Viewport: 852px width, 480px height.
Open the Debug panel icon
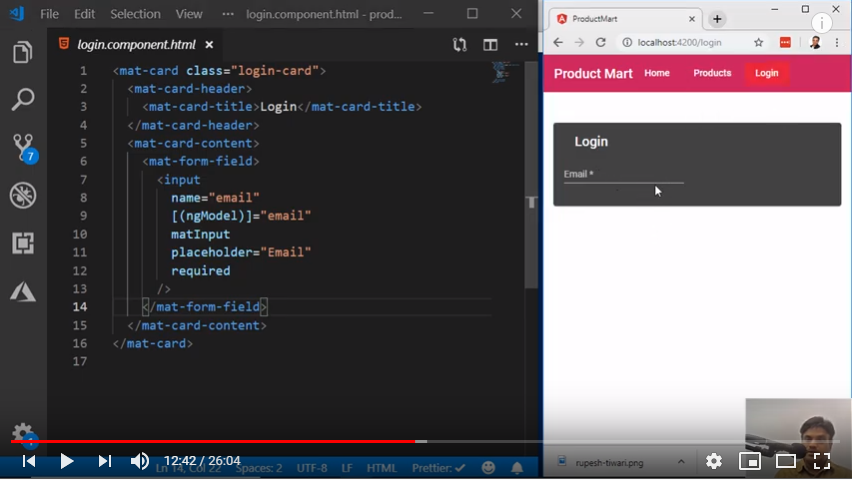[x=22, y=195]
